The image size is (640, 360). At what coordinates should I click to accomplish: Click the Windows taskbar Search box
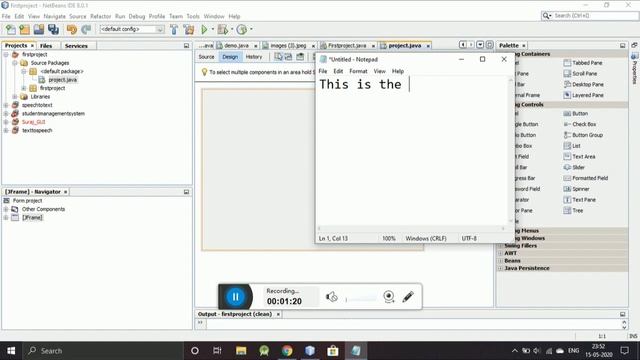(x=102, y=351)
